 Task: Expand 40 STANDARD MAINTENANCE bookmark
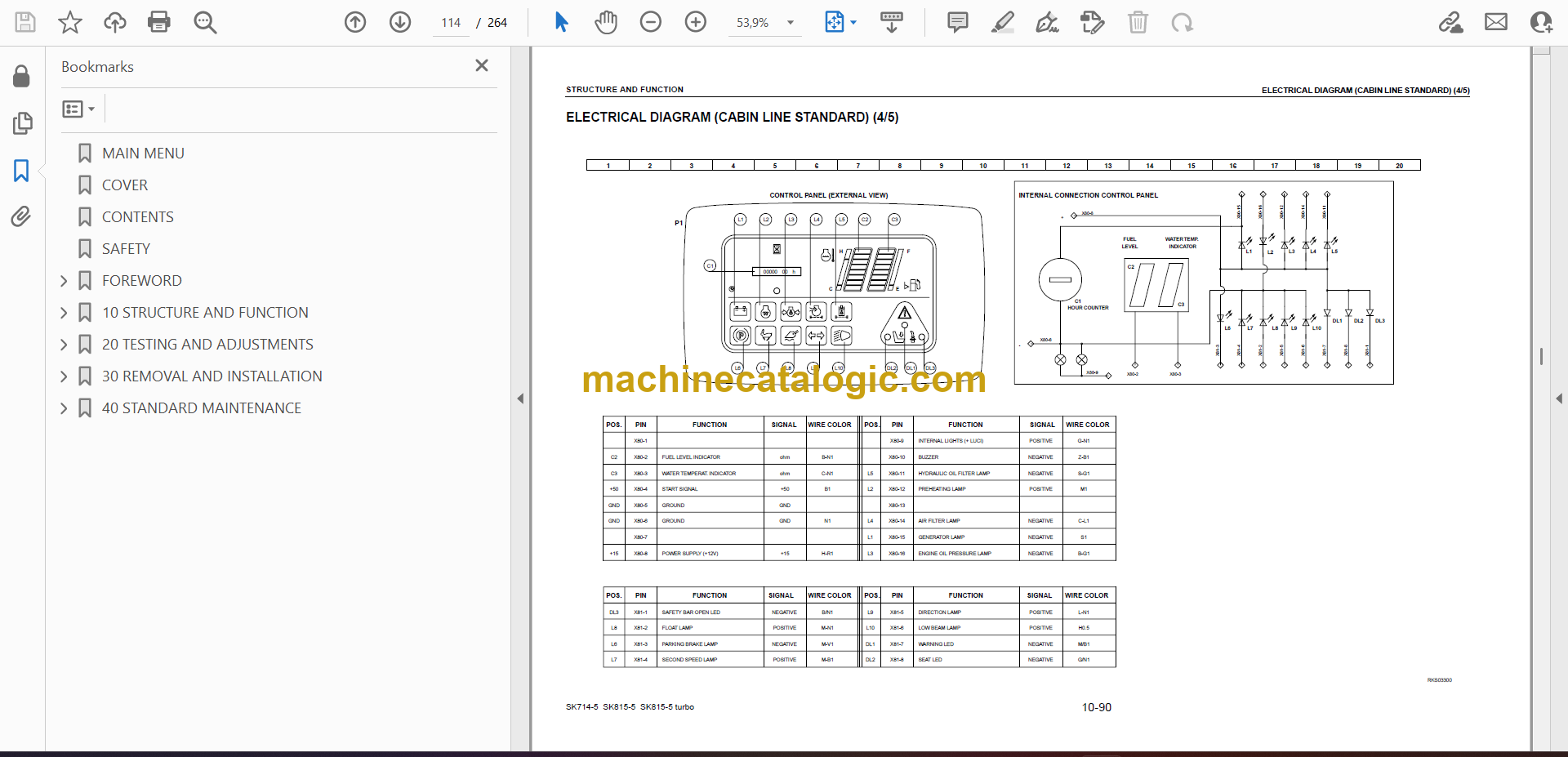tap(64, 408)
